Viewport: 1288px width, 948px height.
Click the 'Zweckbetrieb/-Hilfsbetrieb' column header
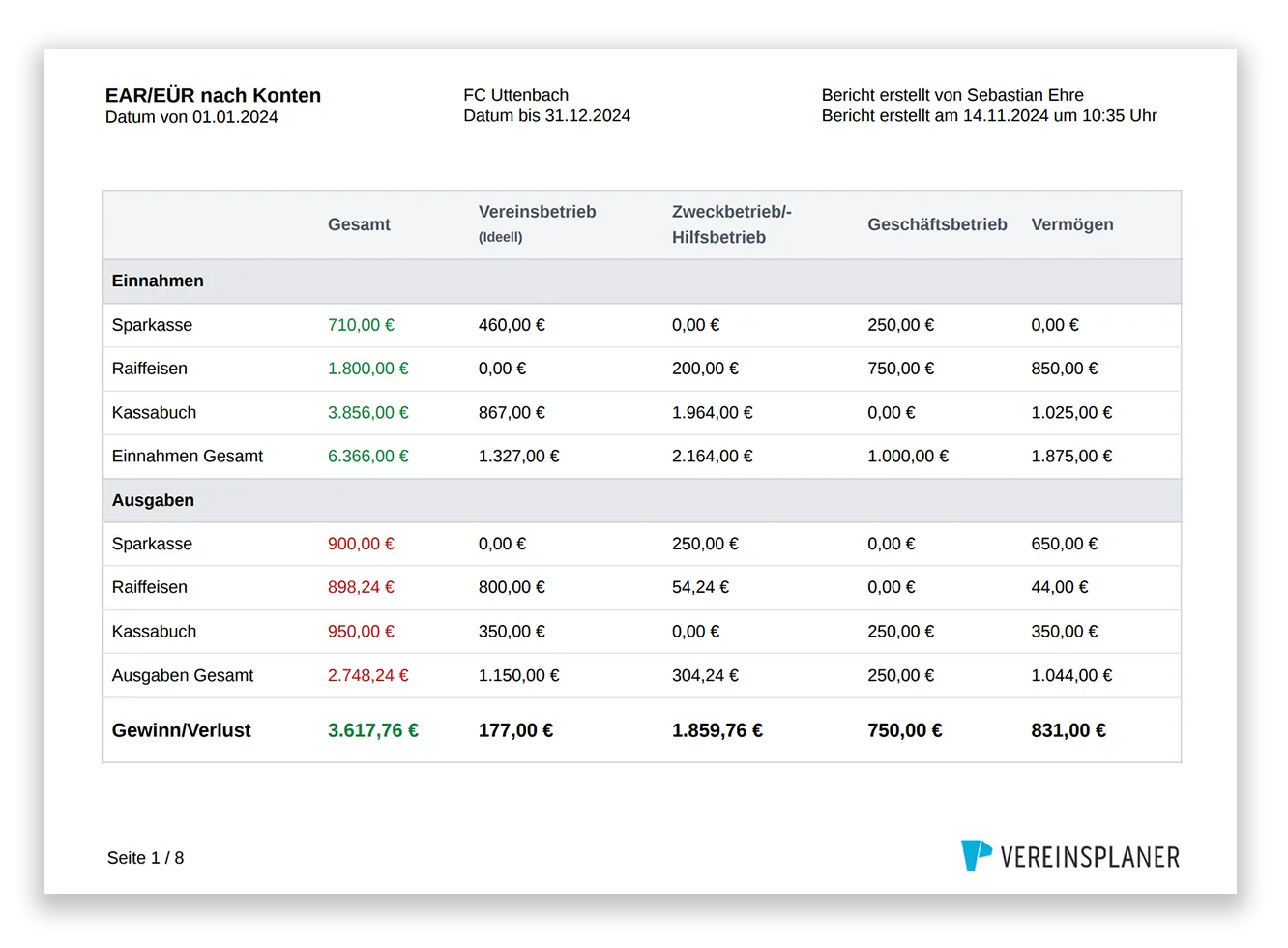[731, 224]
